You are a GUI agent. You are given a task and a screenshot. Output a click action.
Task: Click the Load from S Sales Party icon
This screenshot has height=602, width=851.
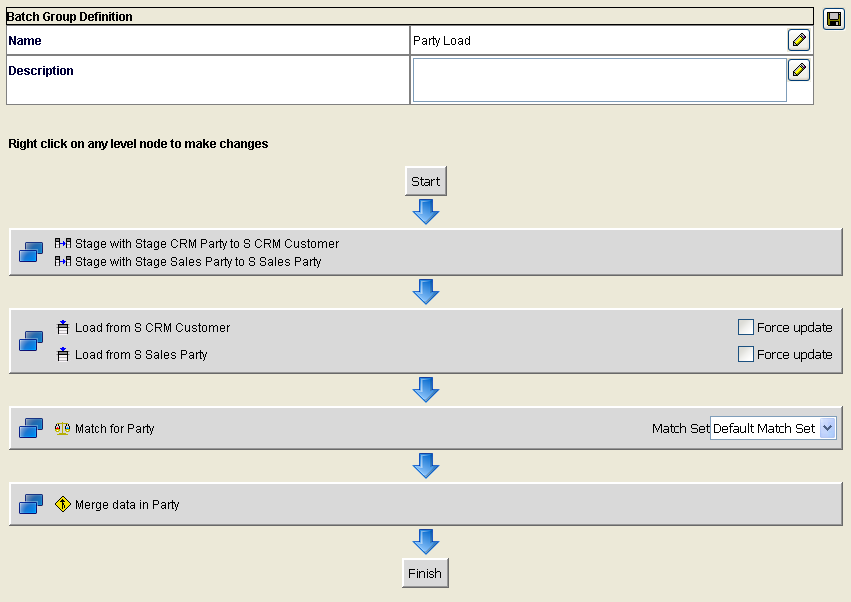(x=61, y=354)
